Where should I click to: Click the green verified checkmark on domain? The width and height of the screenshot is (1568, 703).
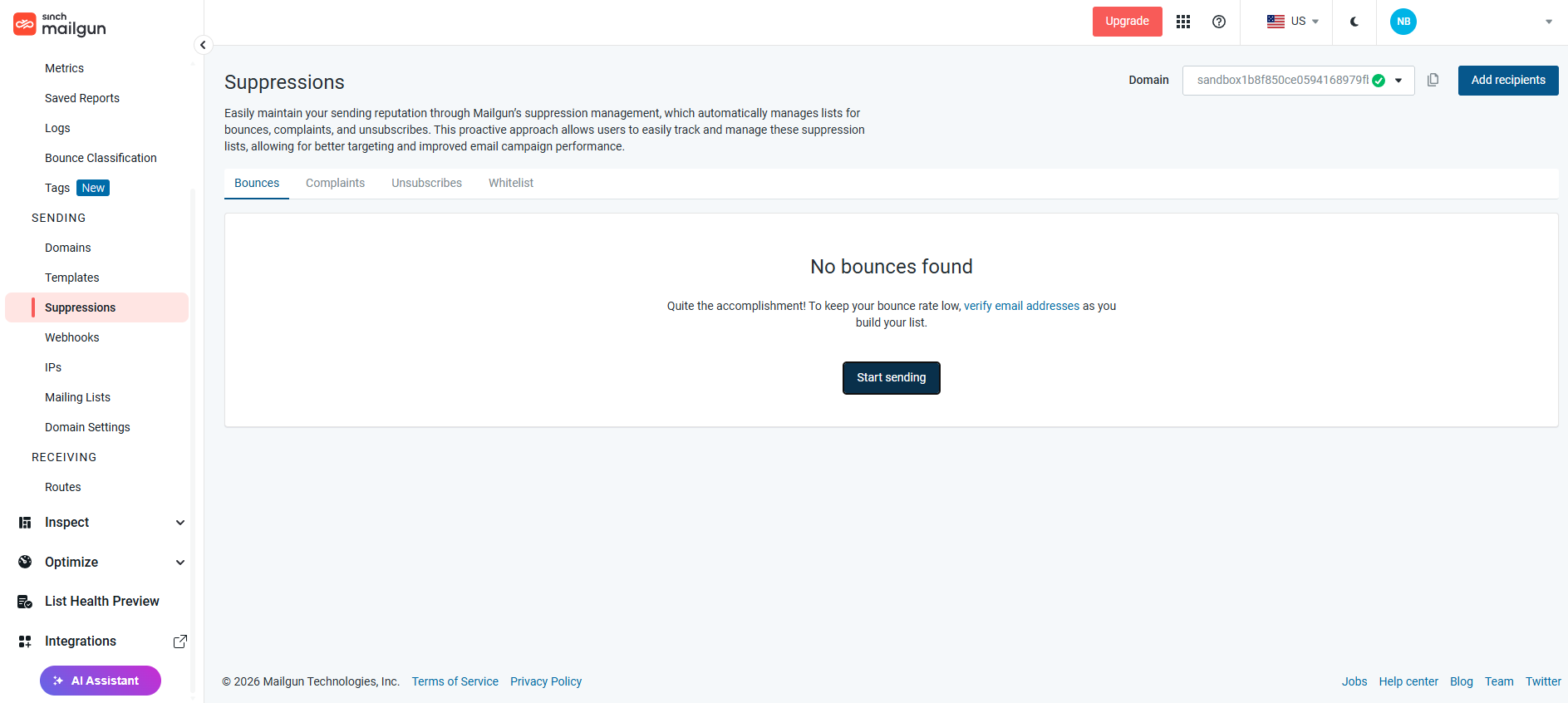[x=1379, y=81]
